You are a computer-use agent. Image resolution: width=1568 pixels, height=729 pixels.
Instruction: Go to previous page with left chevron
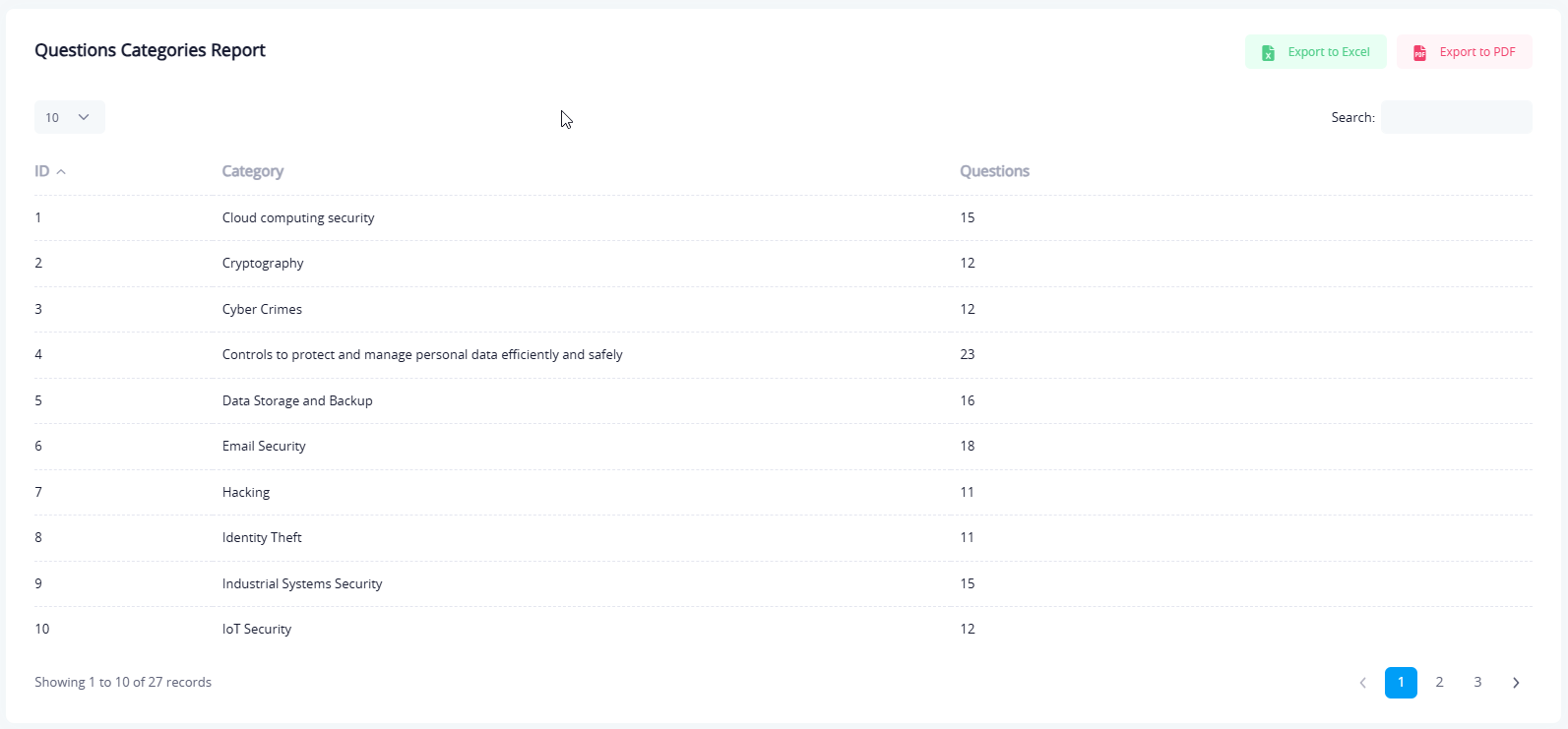pyautogui.click(x=1362, y=683)
